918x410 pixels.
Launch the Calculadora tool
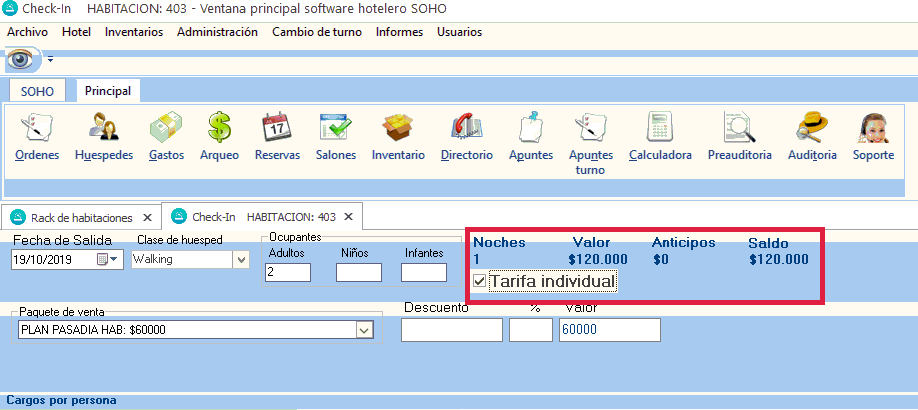[660, 137]
